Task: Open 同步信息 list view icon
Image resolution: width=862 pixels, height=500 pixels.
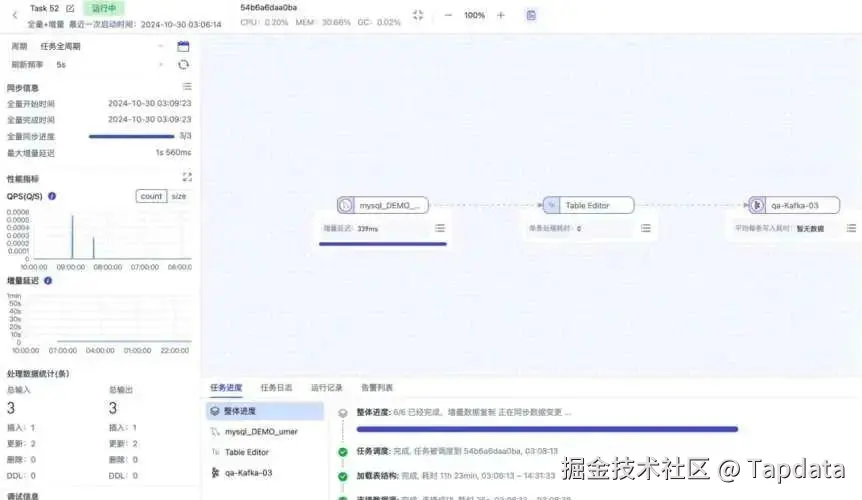Action: tap(187, 86)
